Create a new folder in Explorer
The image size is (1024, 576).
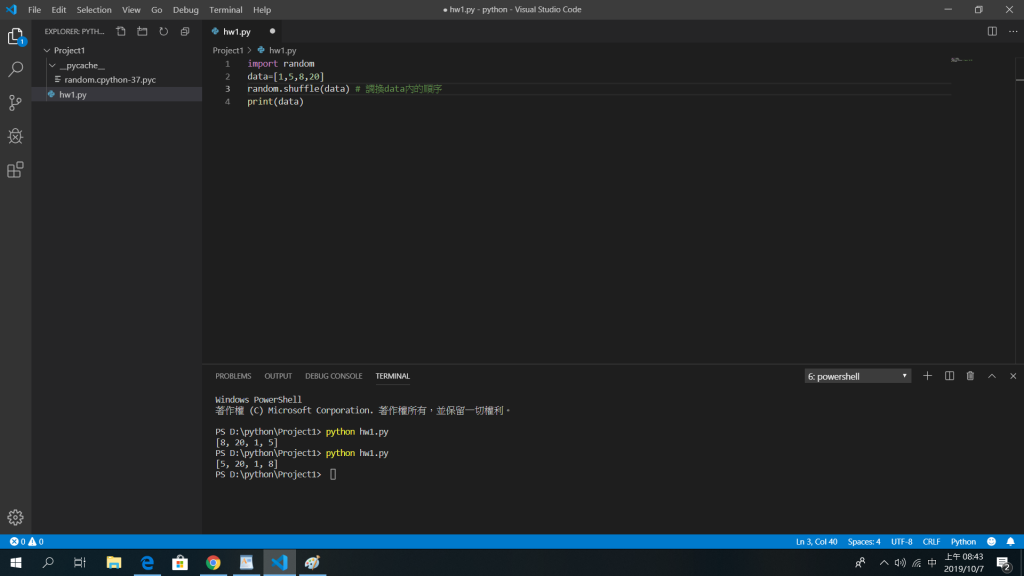(x=142, y=31)
